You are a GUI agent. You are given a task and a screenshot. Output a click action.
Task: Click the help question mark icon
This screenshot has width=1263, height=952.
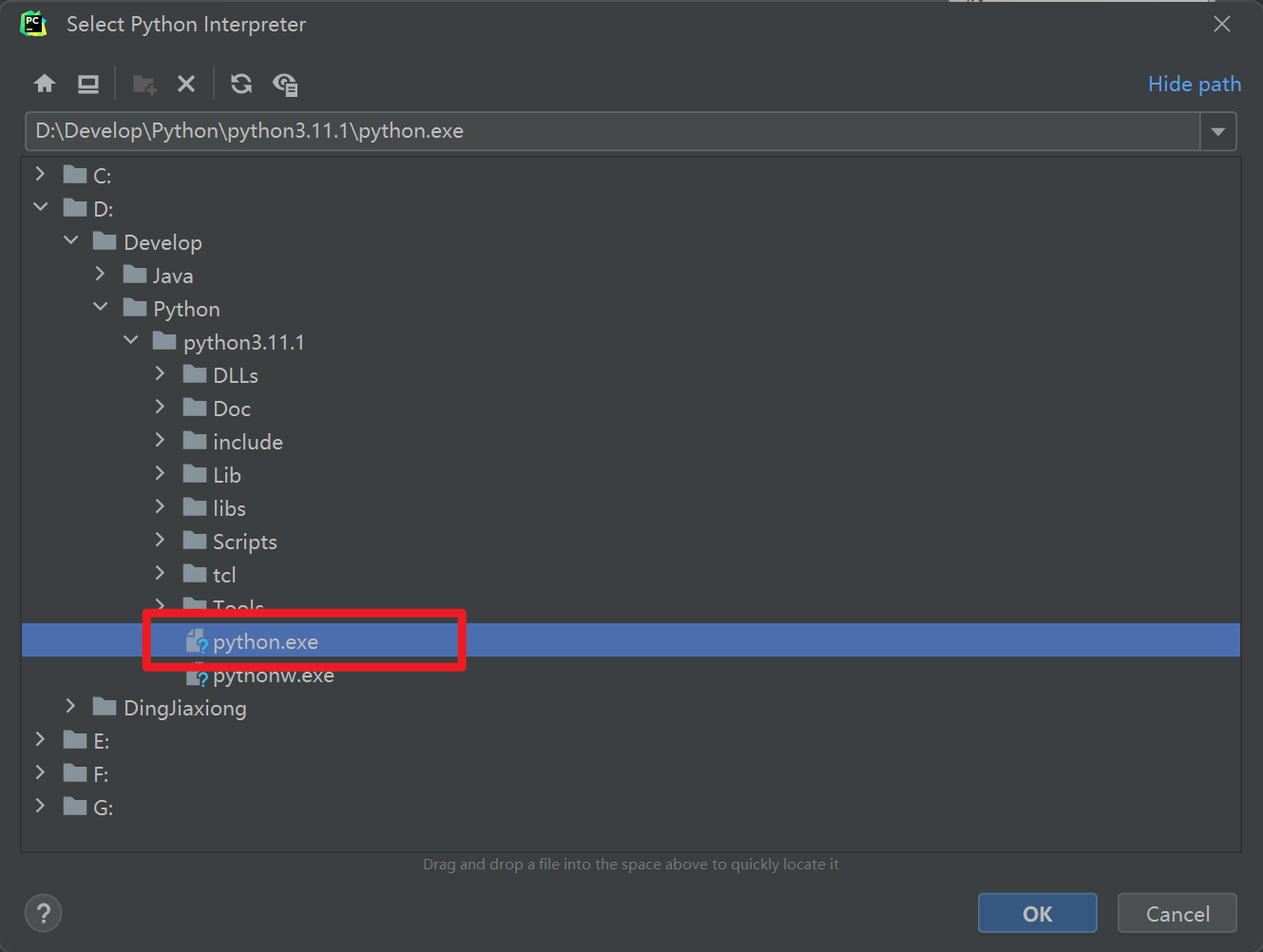tap(43, 913)
